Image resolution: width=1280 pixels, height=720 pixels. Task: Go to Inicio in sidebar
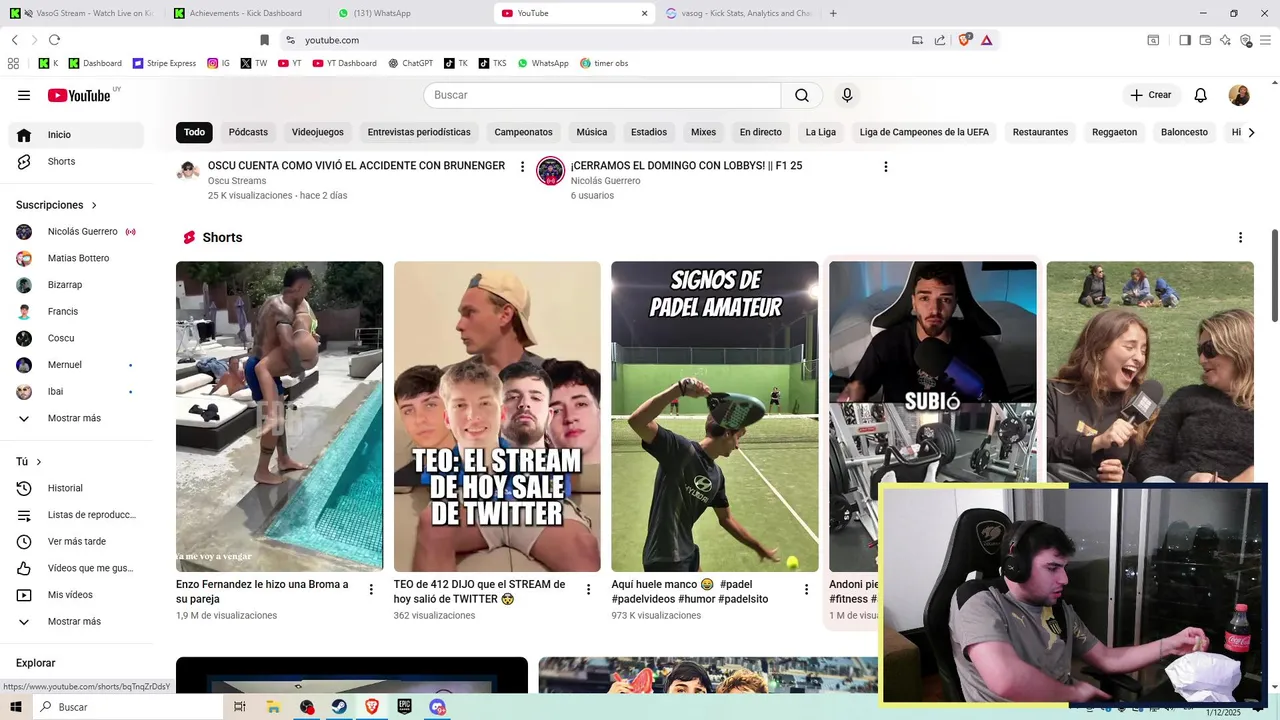click(x=76, y=135)
